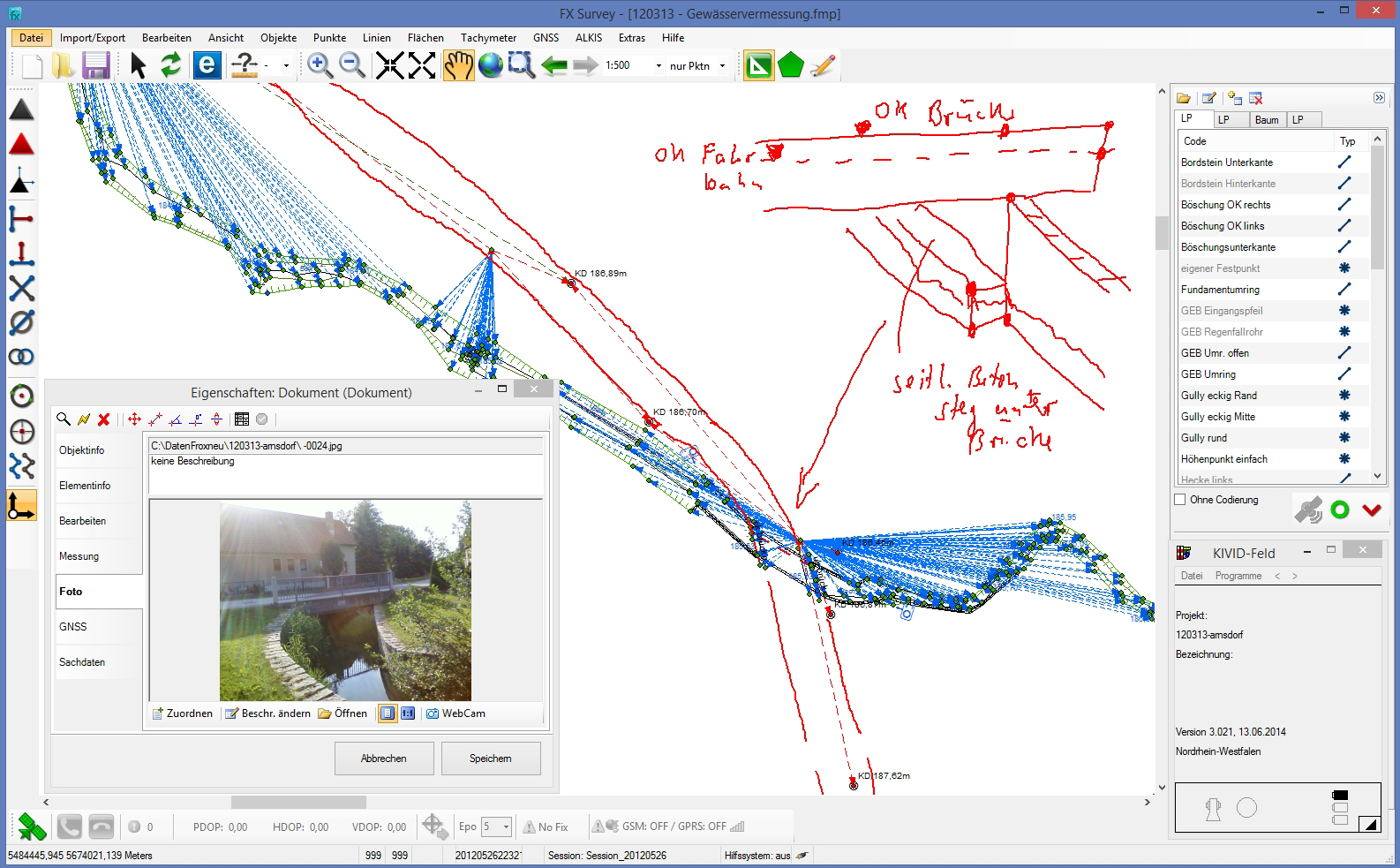This screenshot has width=1400, height=868.
Task: Click the Speichern button
Action: (x=491, y=759)
